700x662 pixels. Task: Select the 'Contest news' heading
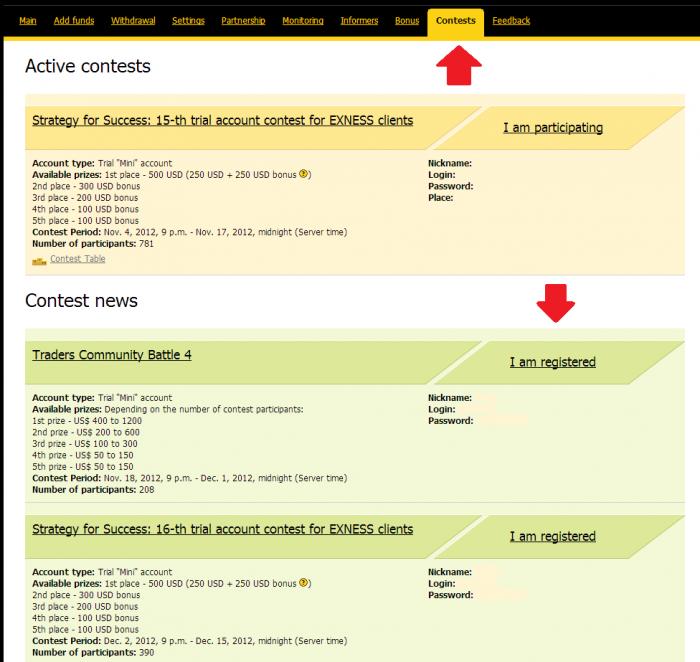click(81, 300)
